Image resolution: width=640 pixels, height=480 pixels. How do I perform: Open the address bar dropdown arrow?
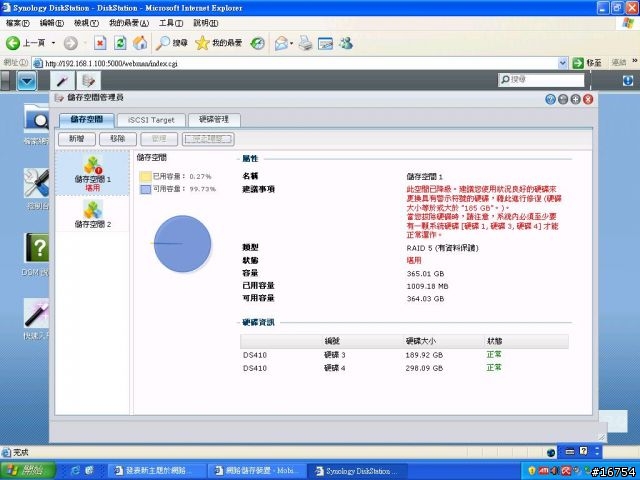(562, 63)
